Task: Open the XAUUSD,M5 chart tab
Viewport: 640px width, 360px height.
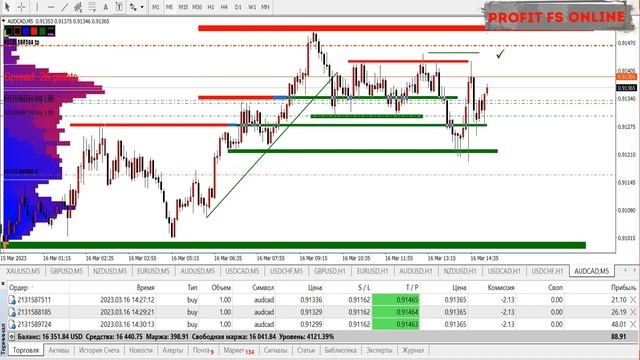Action: [23, 271]
